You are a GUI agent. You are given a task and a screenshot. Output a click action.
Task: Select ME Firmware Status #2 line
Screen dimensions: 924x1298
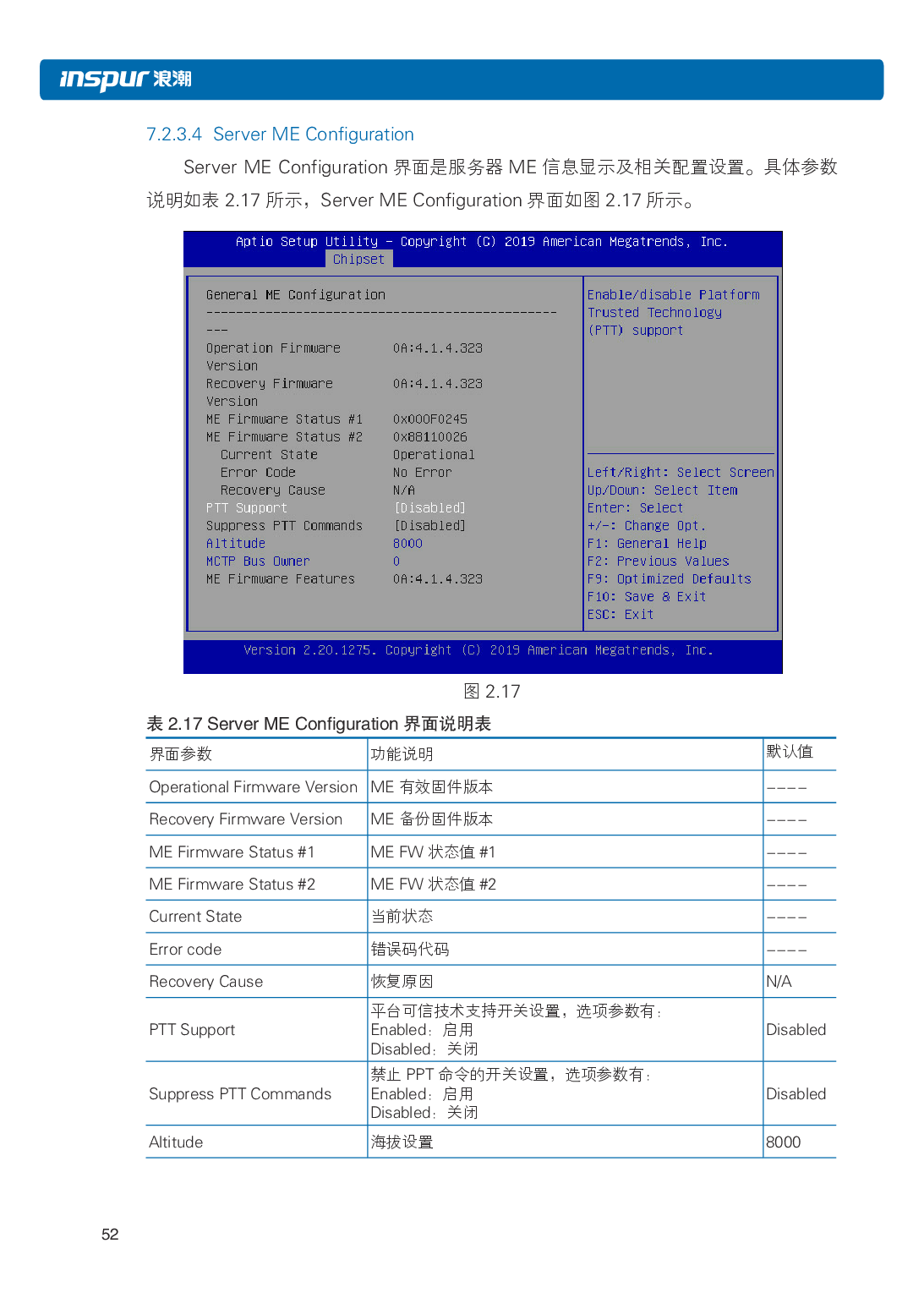coord(285,436)
